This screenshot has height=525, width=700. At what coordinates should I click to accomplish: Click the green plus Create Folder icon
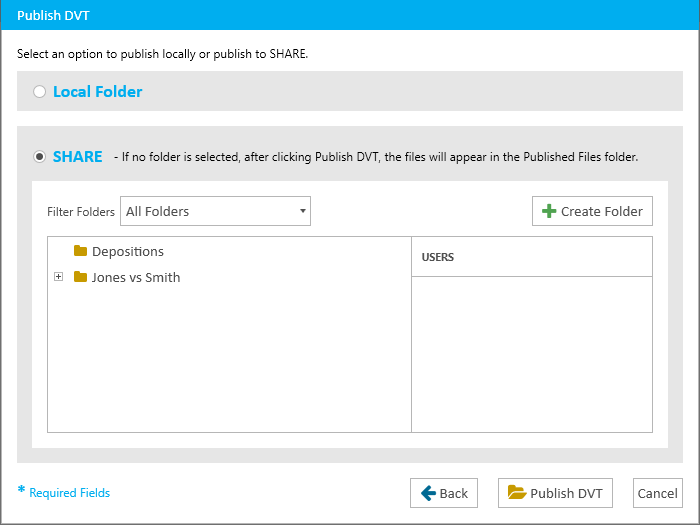[549, 211]
